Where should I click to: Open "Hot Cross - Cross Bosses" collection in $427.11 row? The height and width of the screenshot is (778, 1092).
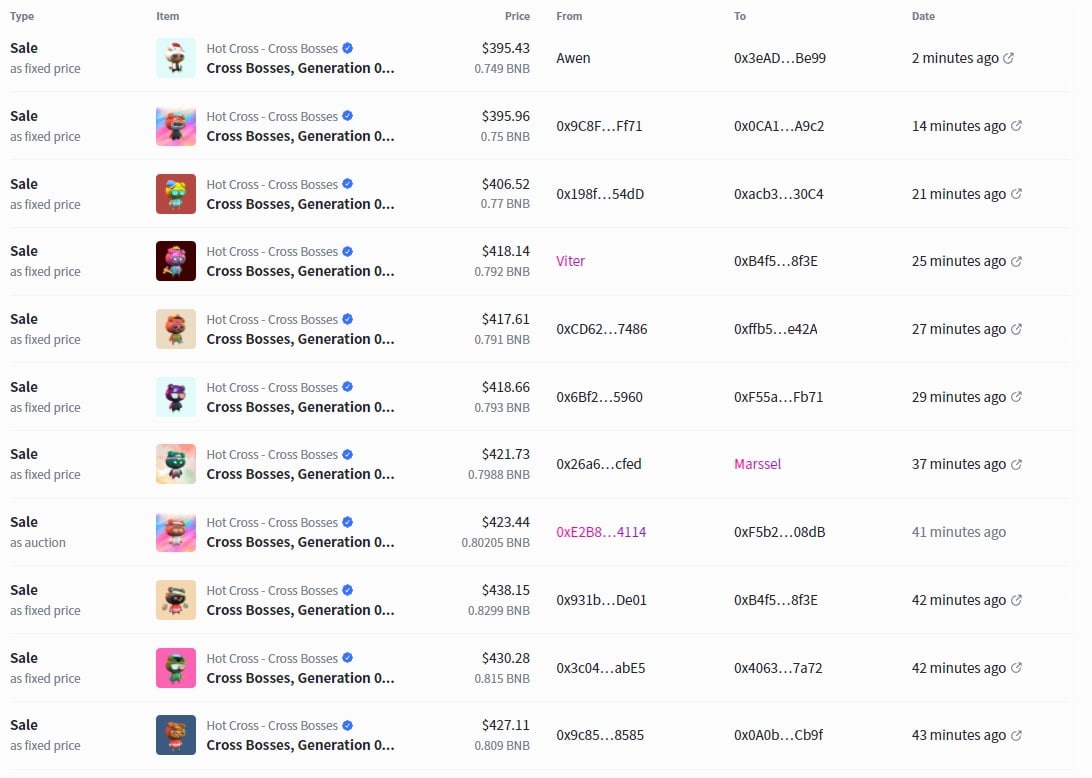tap(272, 725)
